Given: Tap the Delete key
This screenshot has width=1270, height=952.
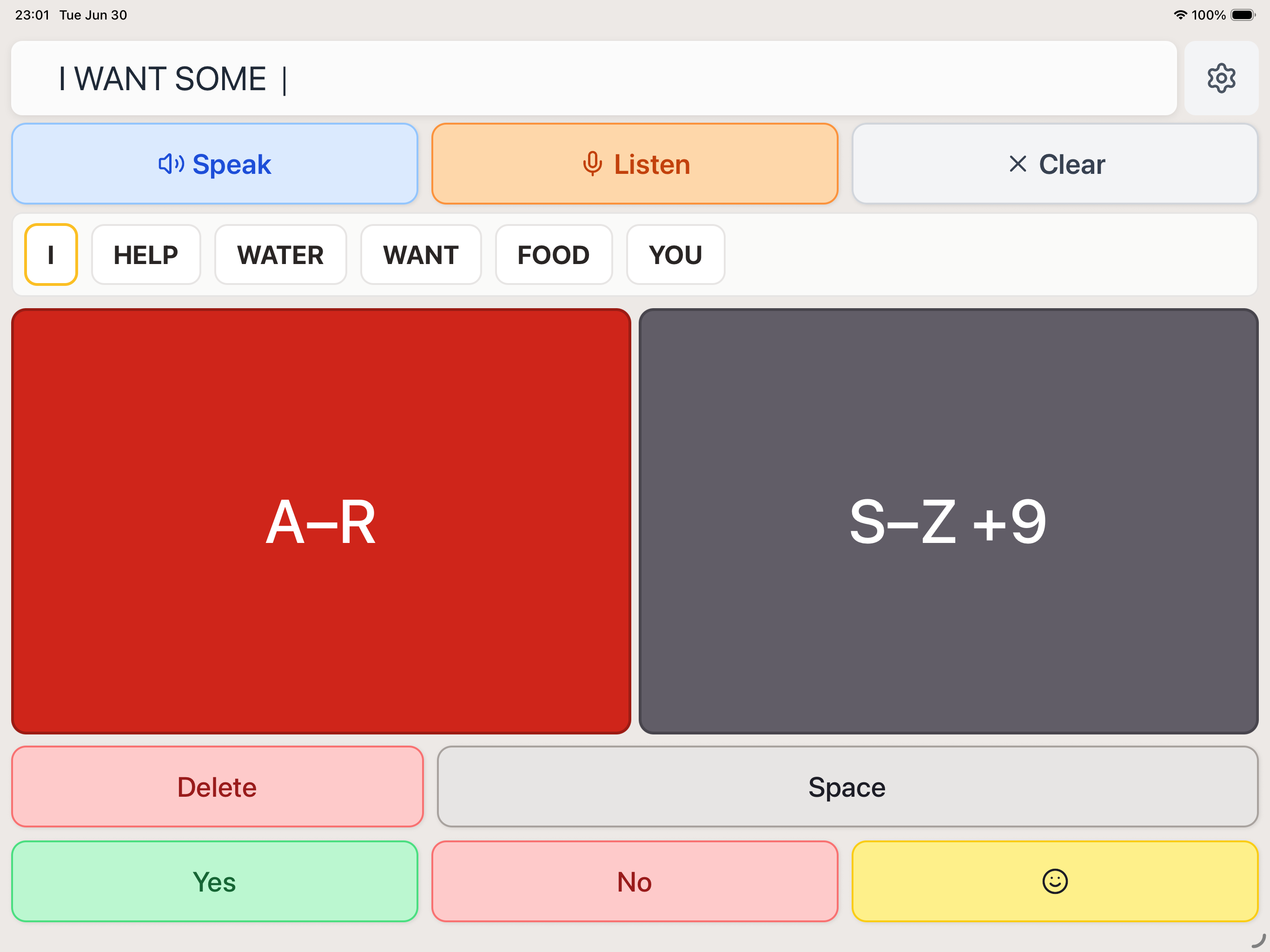Looking at the screenshot, I should [x=218, y=787].
